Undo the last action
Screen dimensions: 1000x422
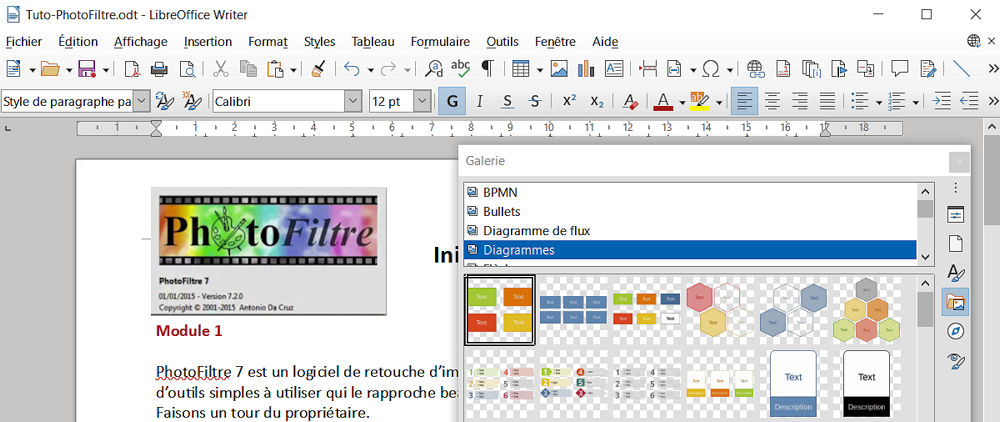click(x=351, y=68)
